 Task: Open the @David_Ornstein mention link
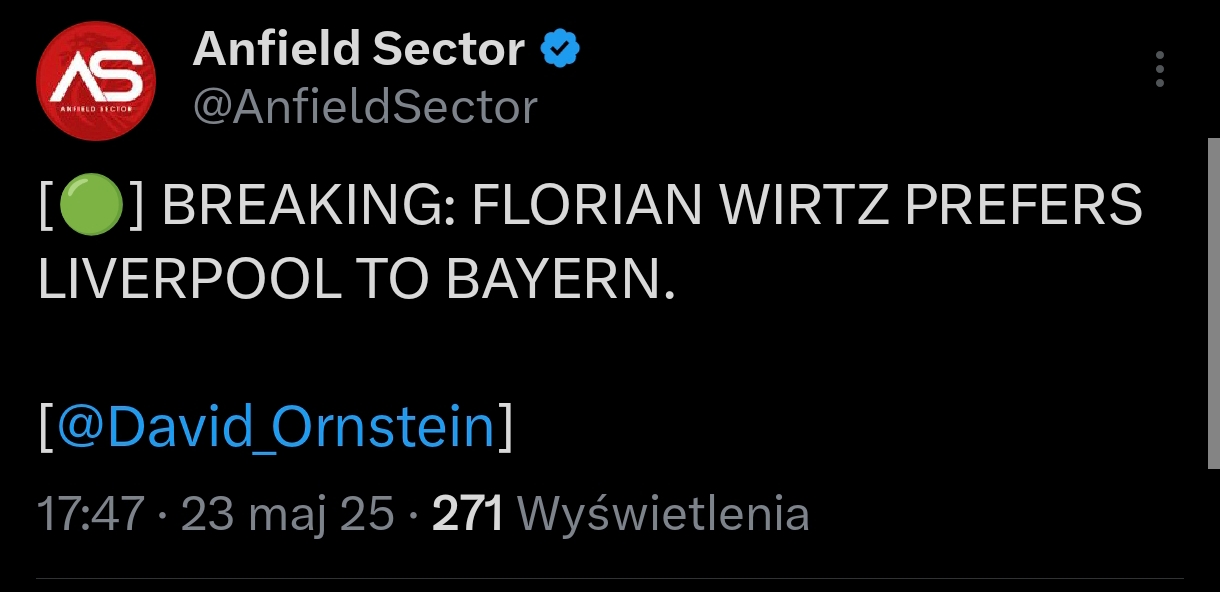276,427
